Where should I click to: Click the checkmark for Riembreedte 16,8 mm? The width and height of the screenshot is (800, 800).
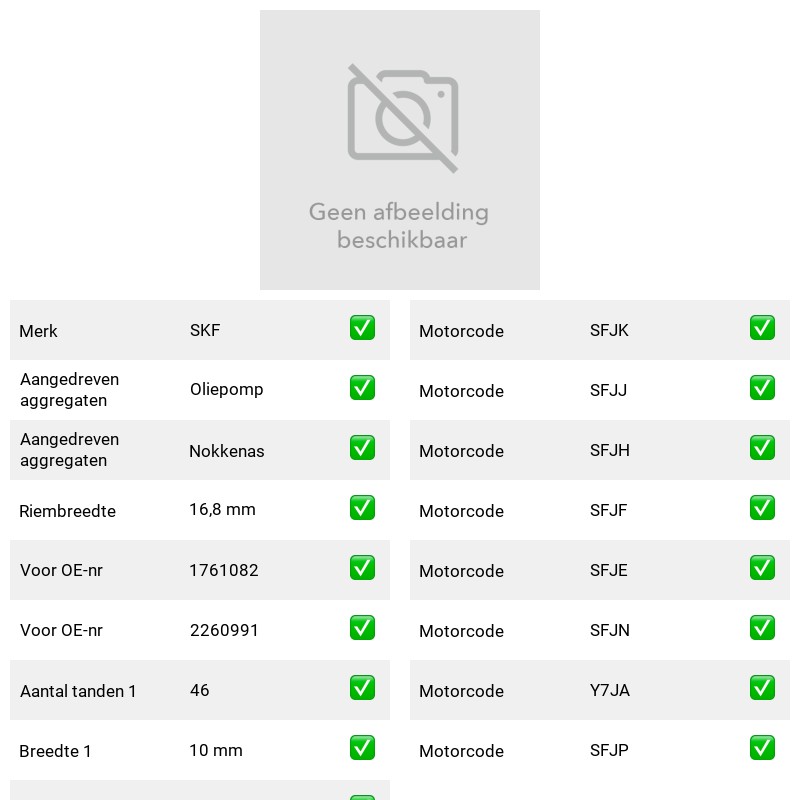(362, 508)
